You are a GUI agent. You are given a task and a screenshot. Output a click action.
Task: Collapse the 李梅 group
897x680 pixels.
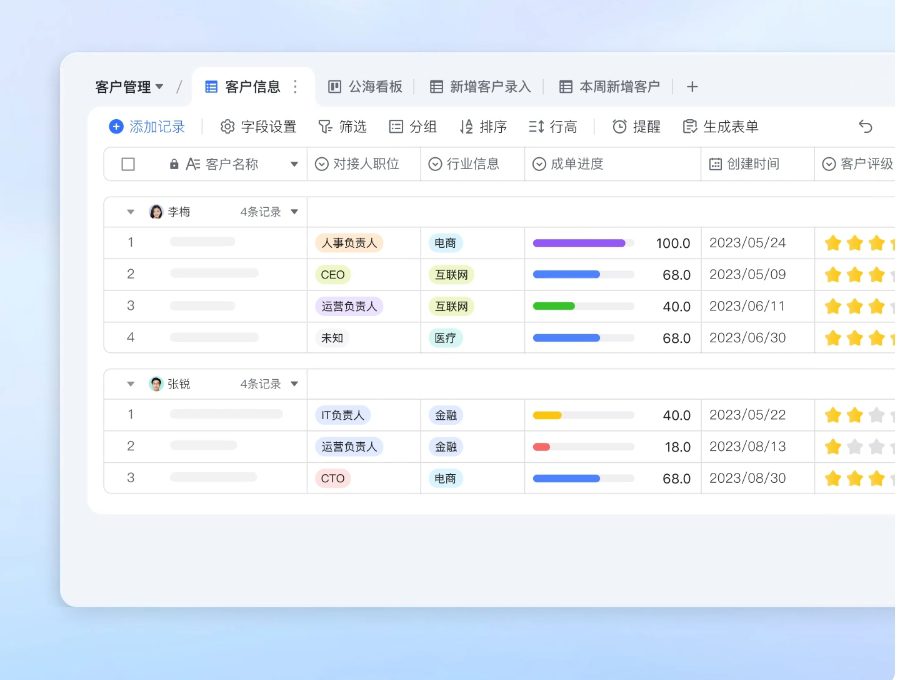(x=130, y=212)
